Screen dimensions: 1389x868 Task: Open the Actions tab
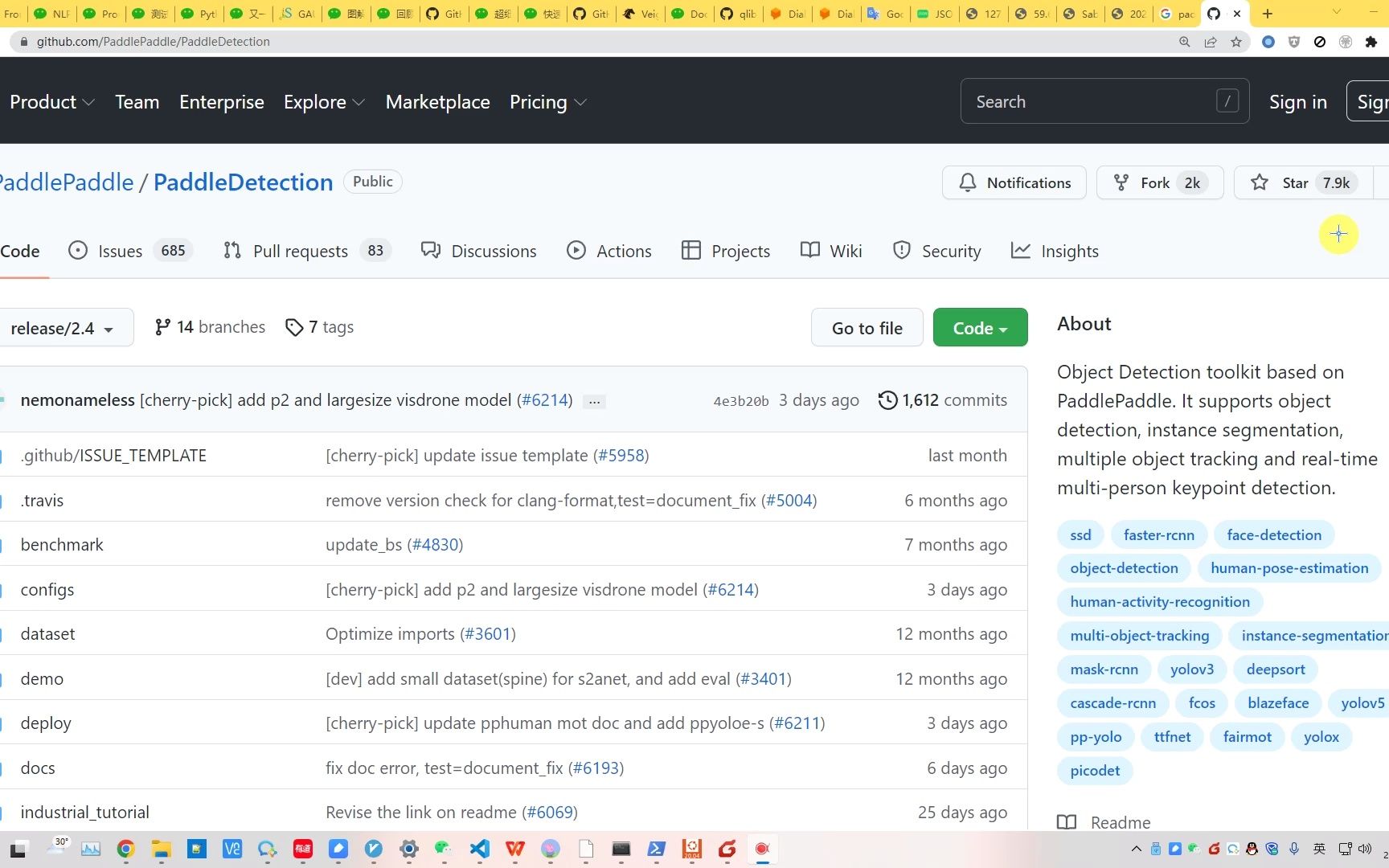609,251
